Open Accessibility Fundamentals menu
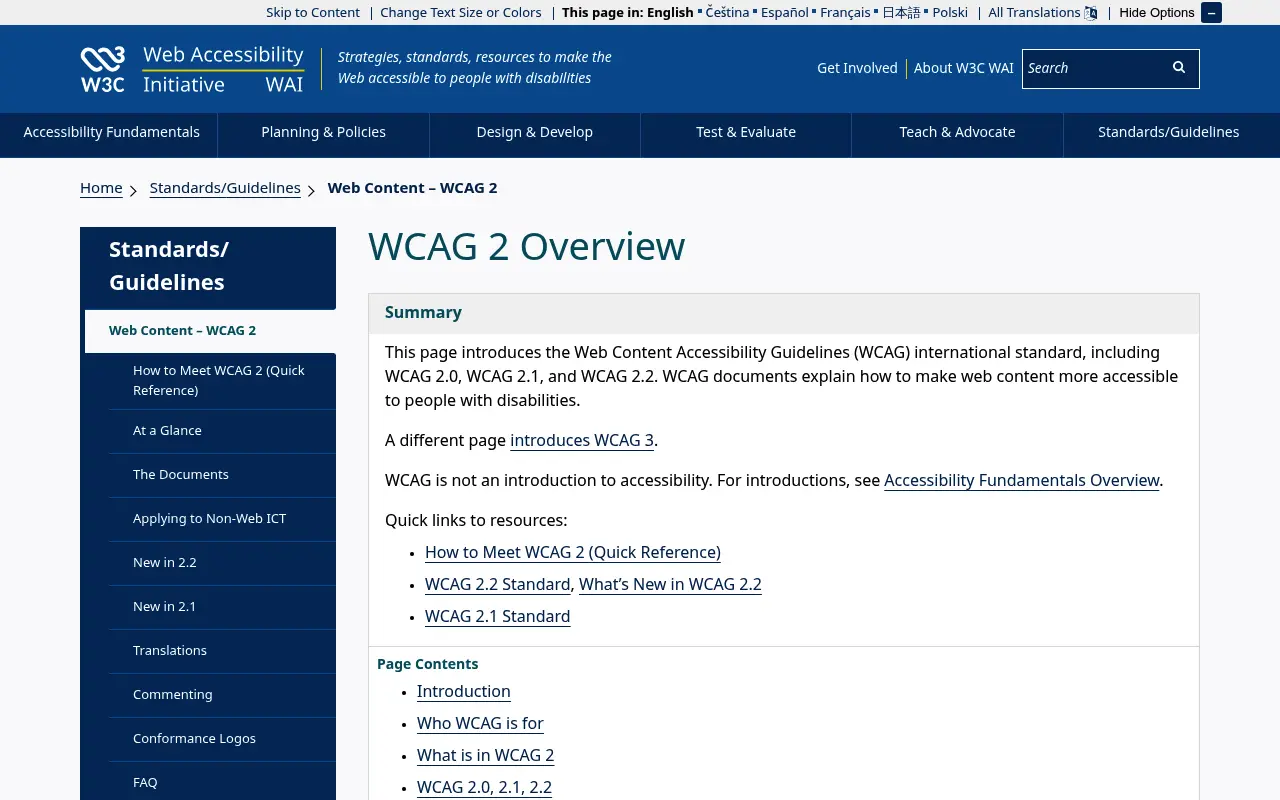The height and width of the screenshot is (800, 1280). tap(111, 132)
